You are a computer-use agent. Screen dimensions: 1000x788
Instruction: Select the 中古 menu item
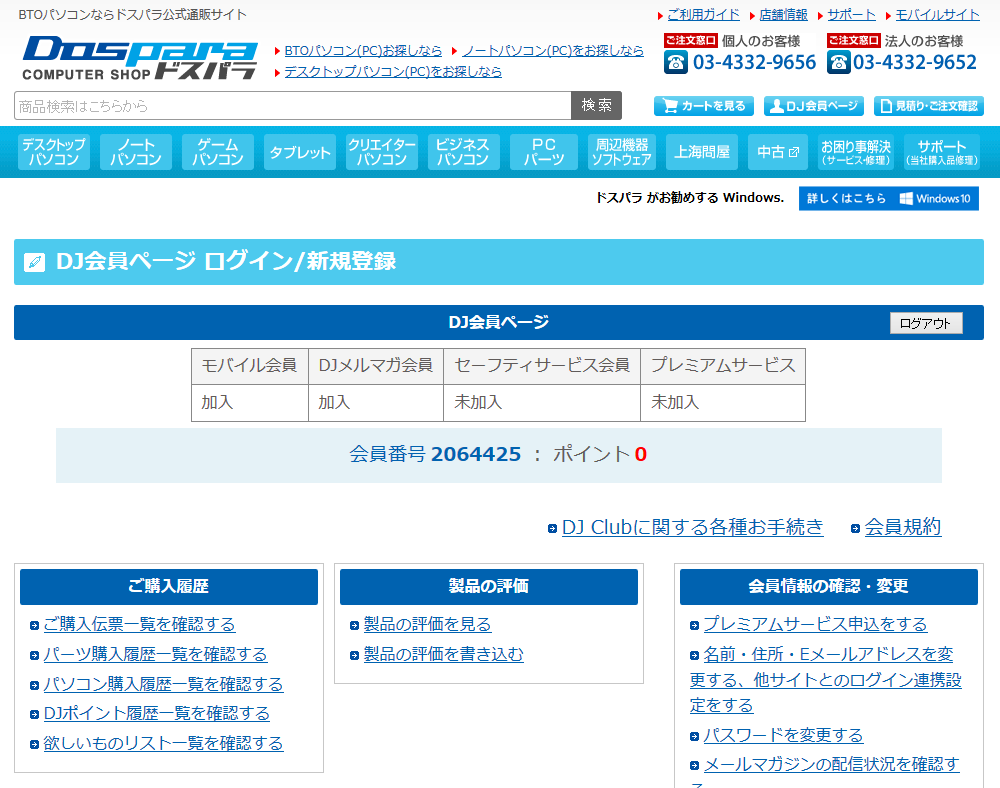tap(777, 152)
